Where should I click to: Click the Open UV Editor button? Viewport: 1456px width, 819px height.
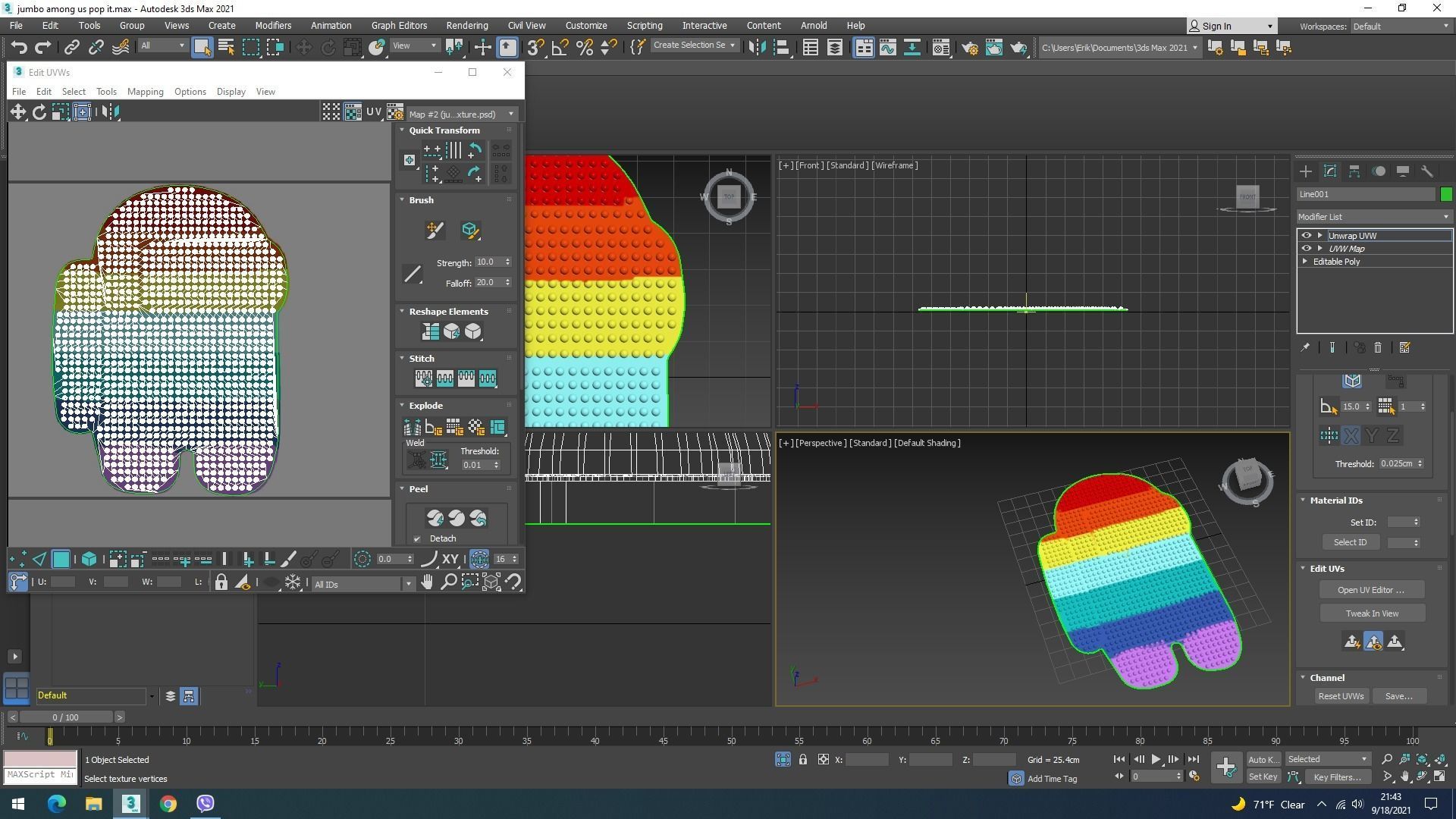pyautogui.click(x=1371, y=590)
